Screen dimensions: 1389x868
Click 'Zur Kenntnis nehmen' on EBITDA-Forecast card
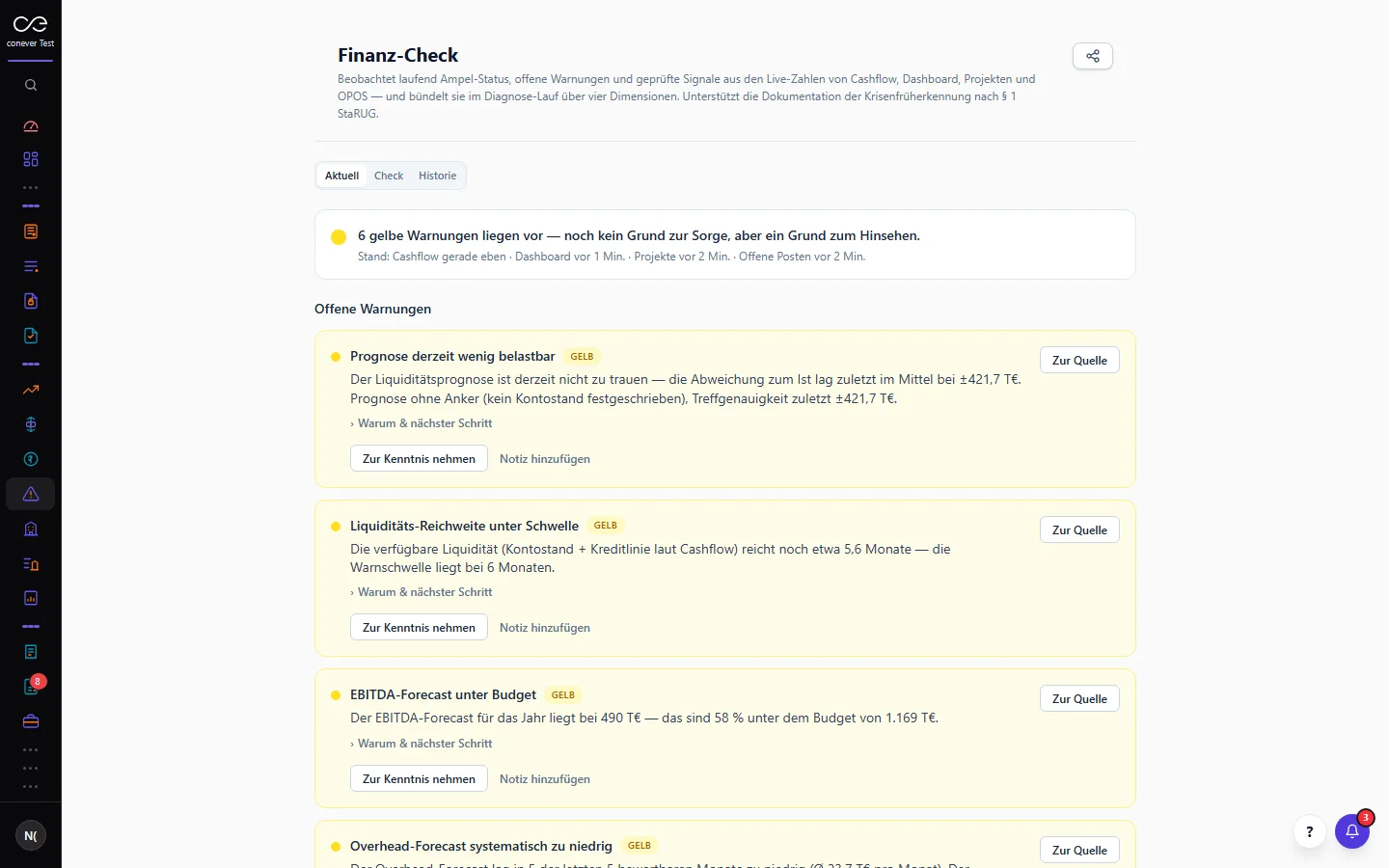419,778
